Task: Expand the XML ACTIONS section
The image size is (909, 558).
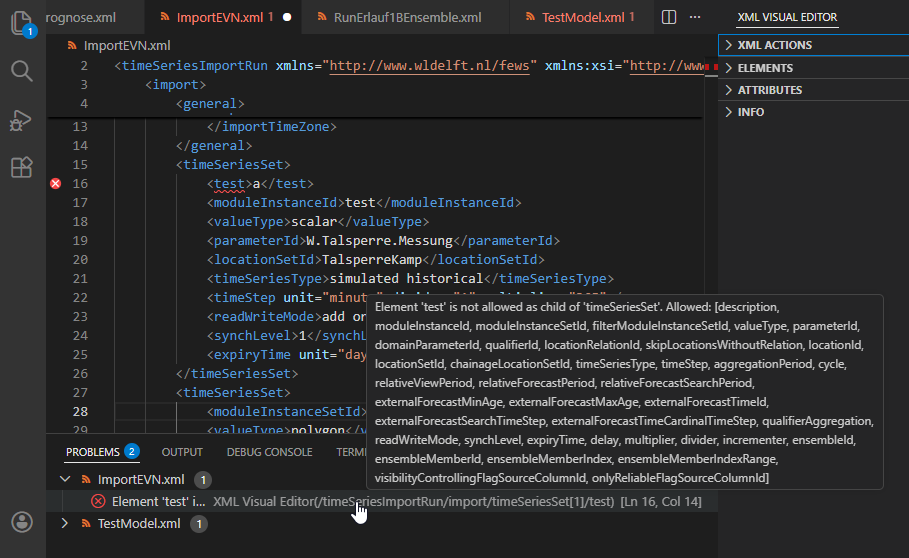Action: coord(813,45)
